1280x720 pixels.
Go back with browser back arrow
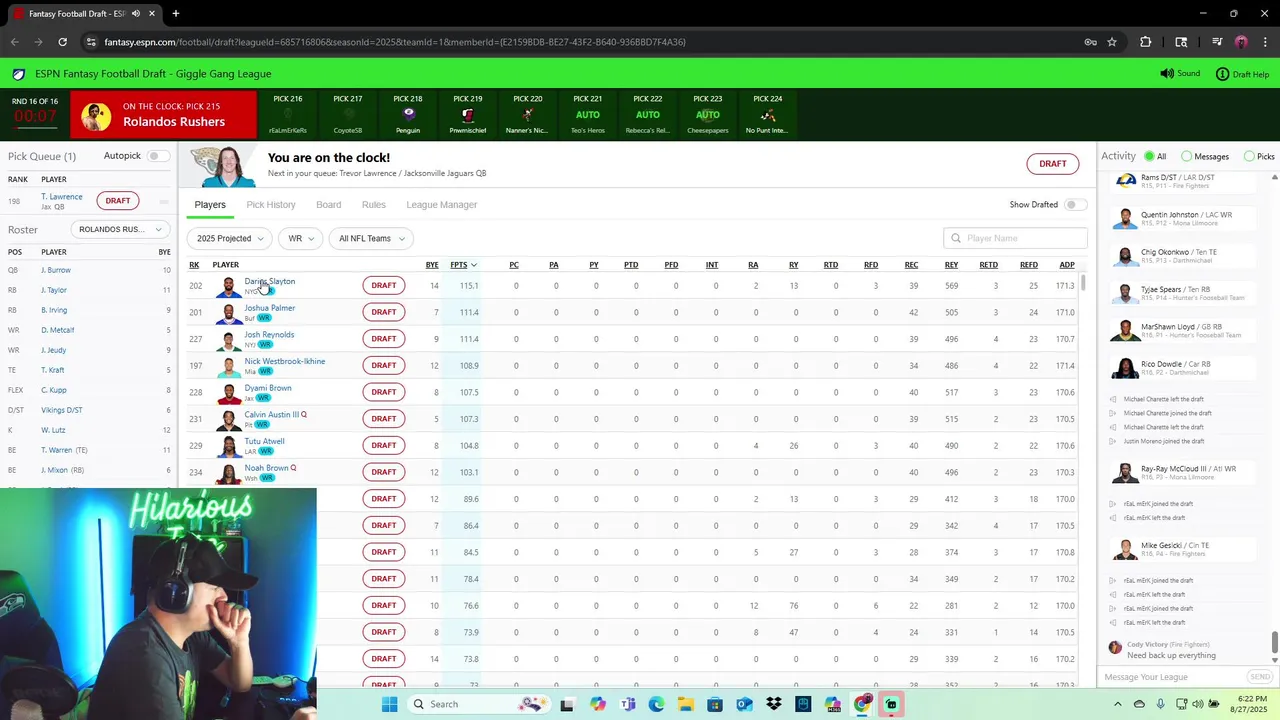(x=14, y=42)
